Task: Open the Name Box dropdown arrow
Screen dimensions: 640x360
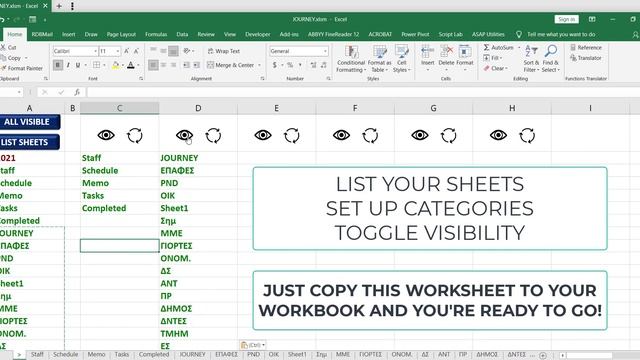Action: point(19,93)
